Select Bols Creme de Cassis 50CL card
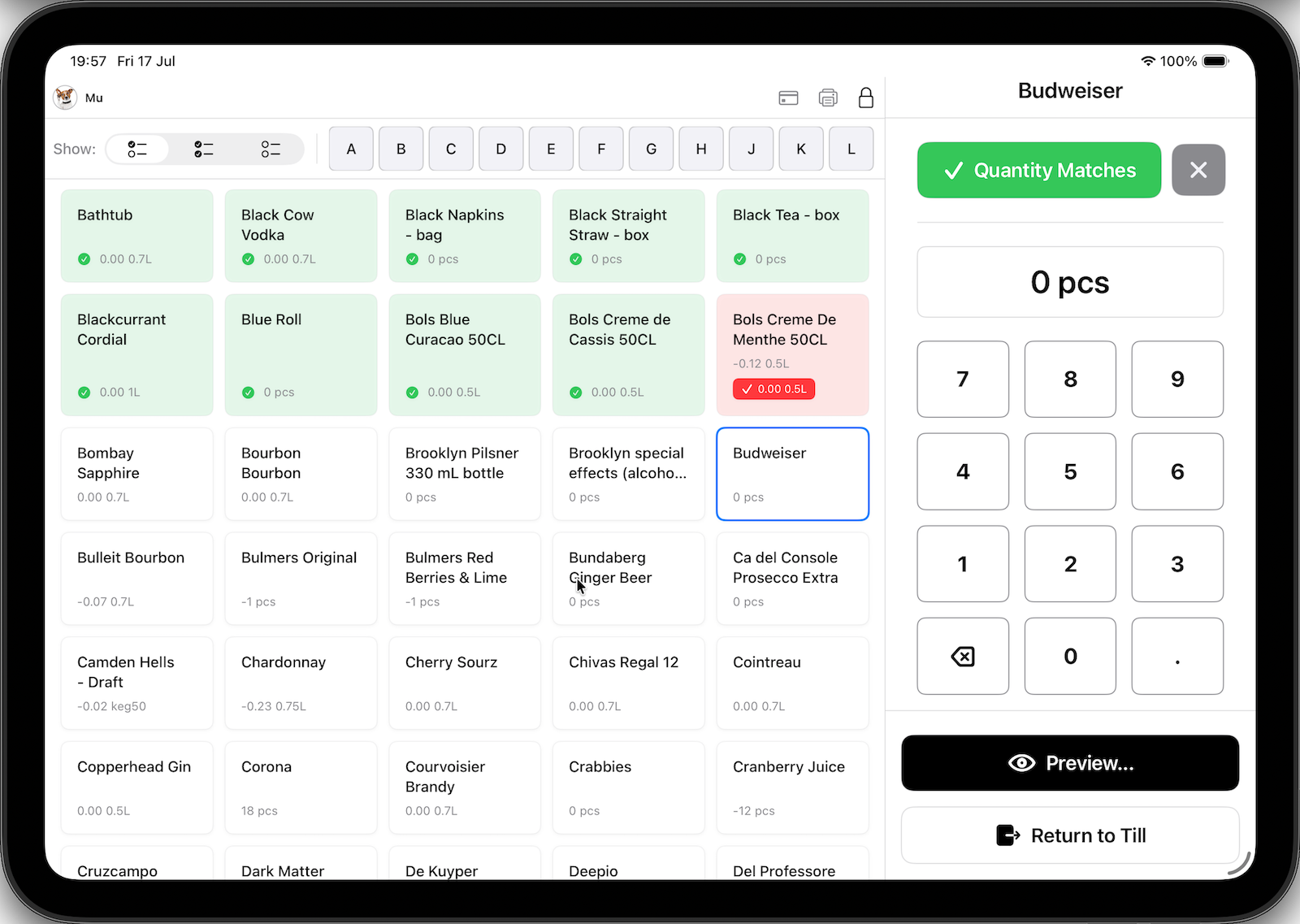 [x=629, y=354]
